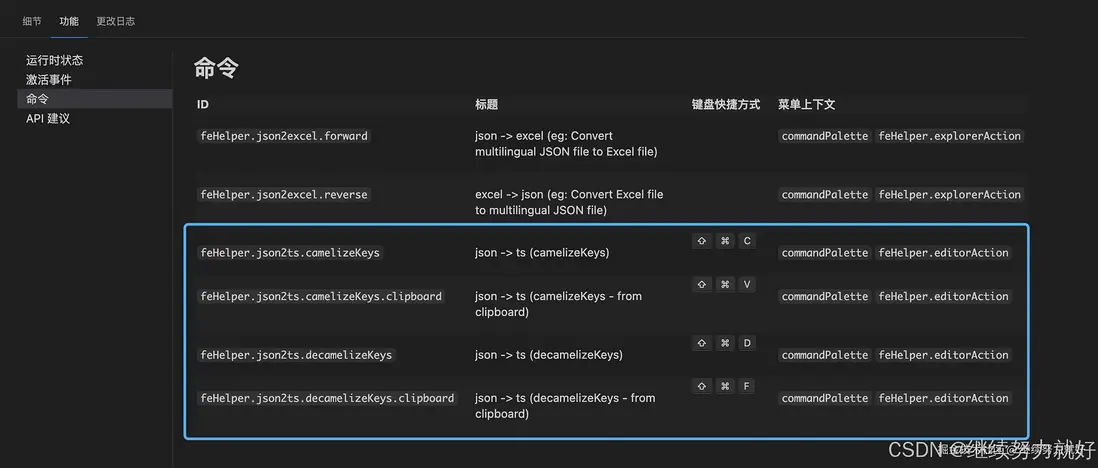The image size is (1098, 468).
Task: Click commandPalette tag in json2excel.forward row
Action: [824, 136]
